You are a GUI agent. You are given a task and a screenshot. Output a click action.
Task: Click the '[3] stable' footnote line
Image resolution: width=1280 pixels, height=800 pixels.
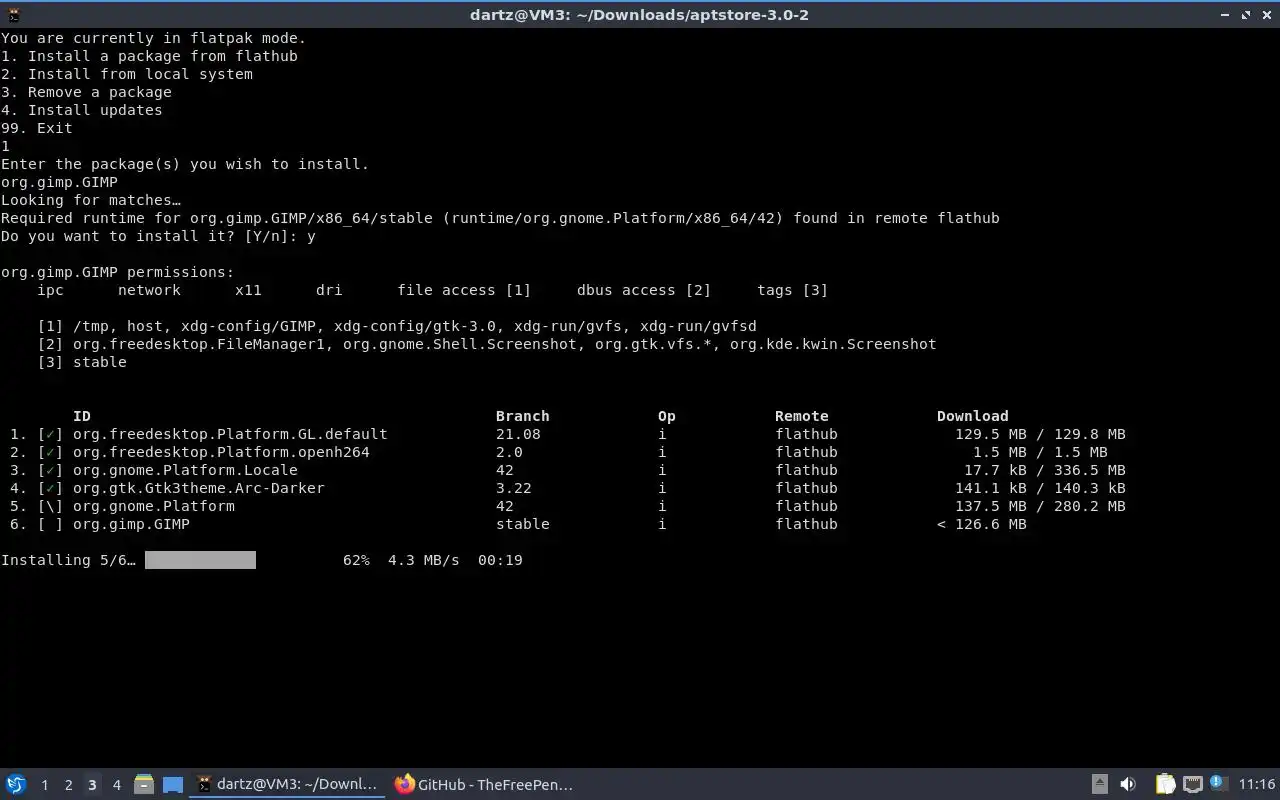pos(82,362)
